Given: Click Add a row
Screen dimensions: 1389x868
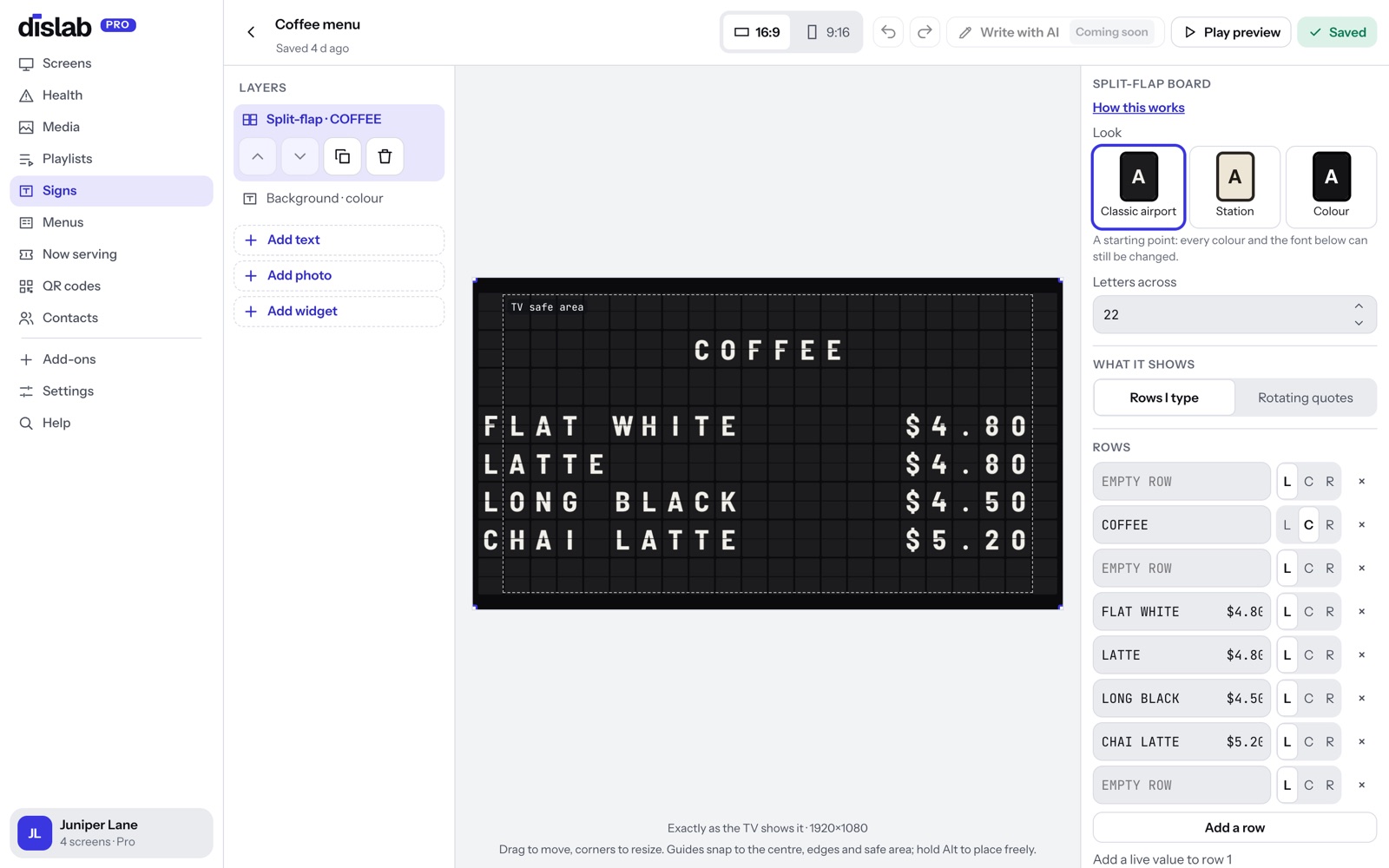Looking at the screenshot, I should (1234, 827).
